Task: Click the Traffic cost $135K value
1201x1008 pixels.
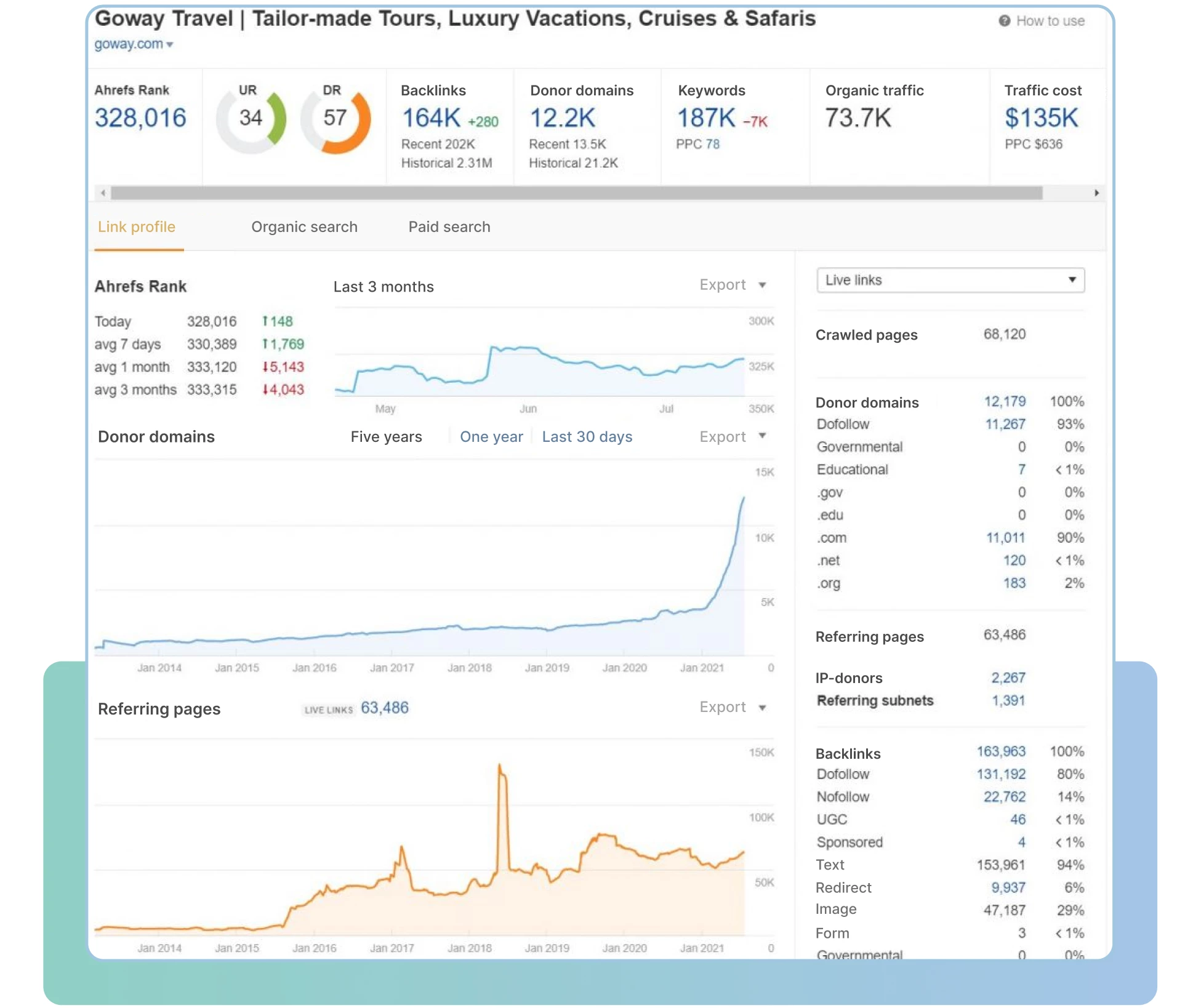Action: (x=1042, y=118)
